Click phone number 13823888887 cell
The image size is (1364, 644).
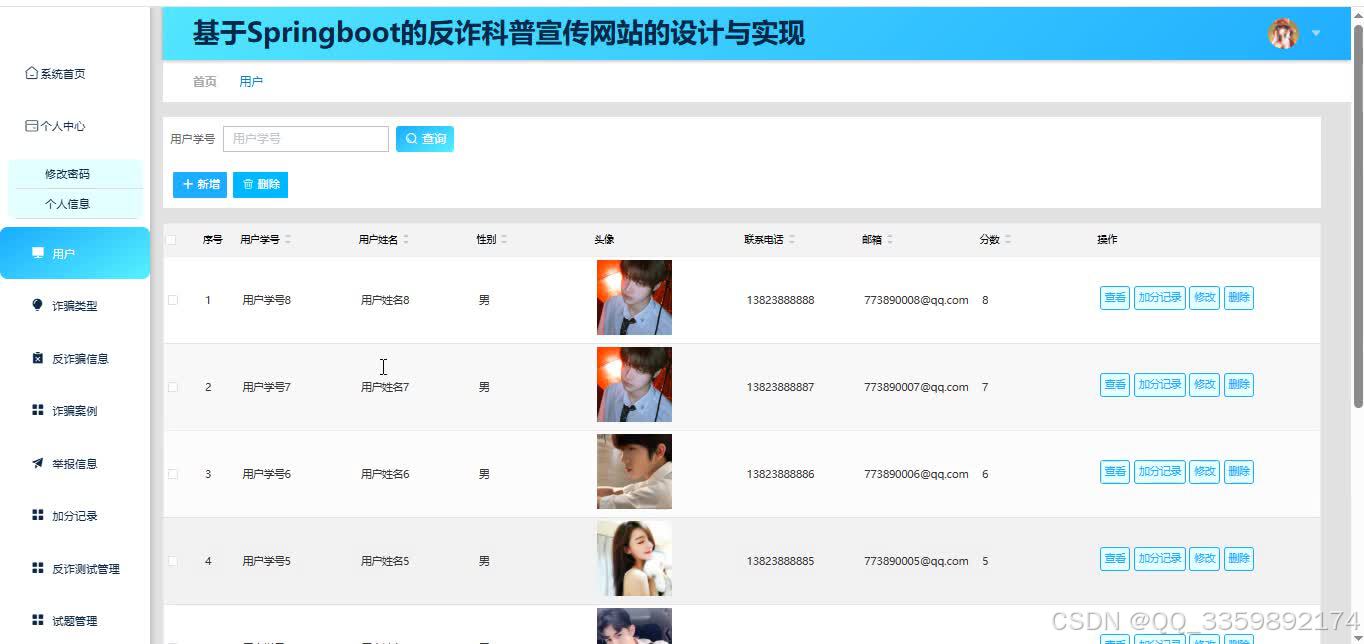pos(780,387)
